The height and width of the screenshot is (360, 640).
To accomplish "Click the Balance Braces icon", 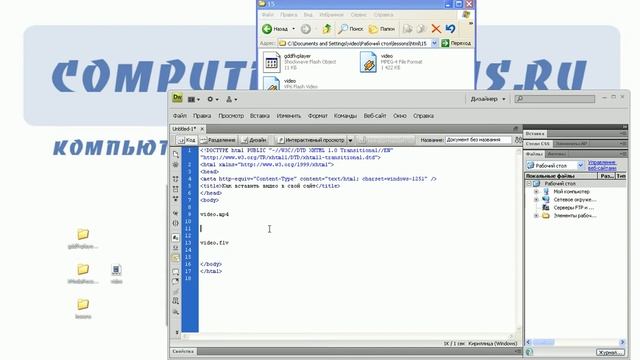I will point(176,223).
